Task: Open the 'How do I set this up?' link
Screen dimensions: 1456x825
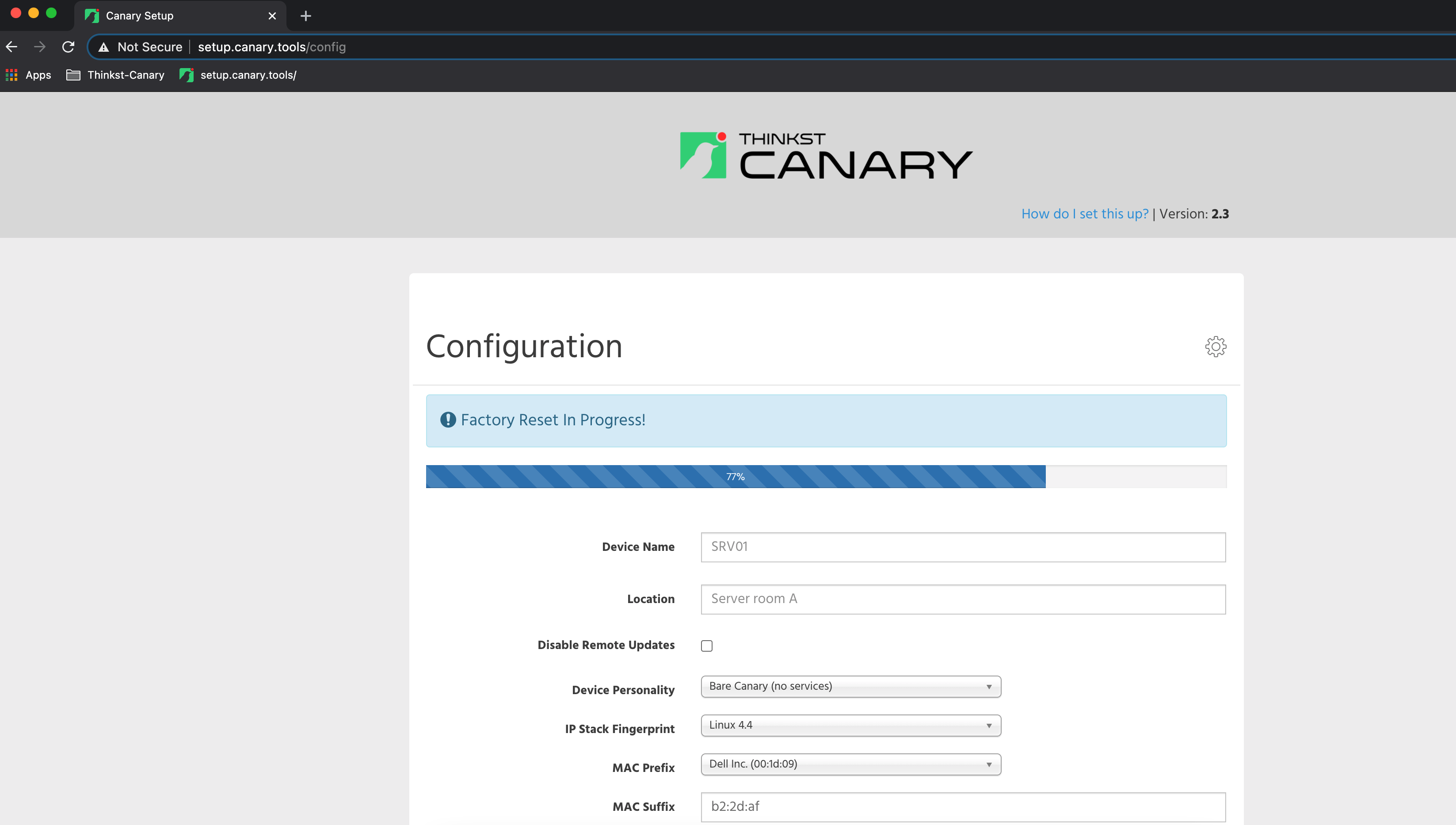Action: click(x=1085, y=214)
